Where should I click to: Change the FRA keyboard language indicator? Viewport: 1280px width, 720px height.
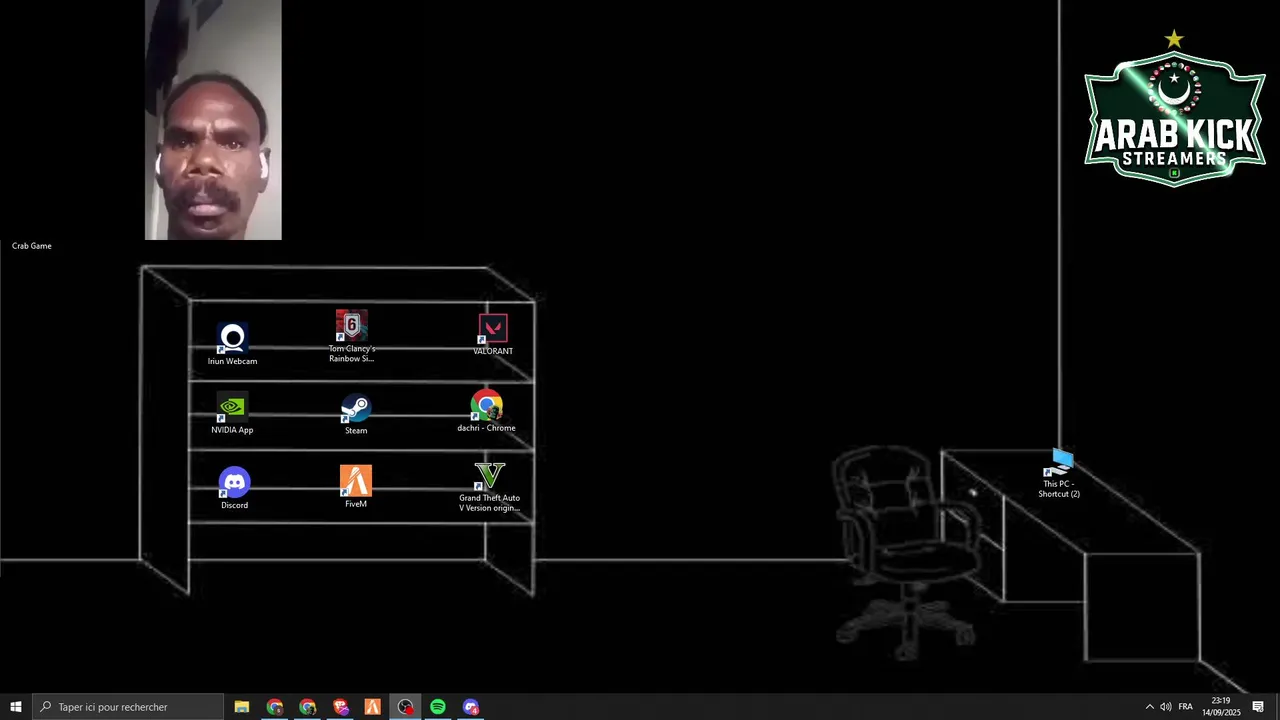[1186, 707]
